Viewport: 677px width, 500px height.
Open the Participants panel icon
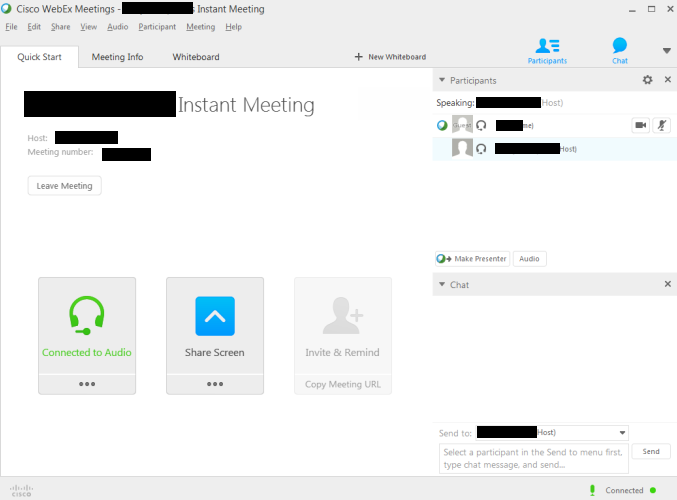[547, 51]
